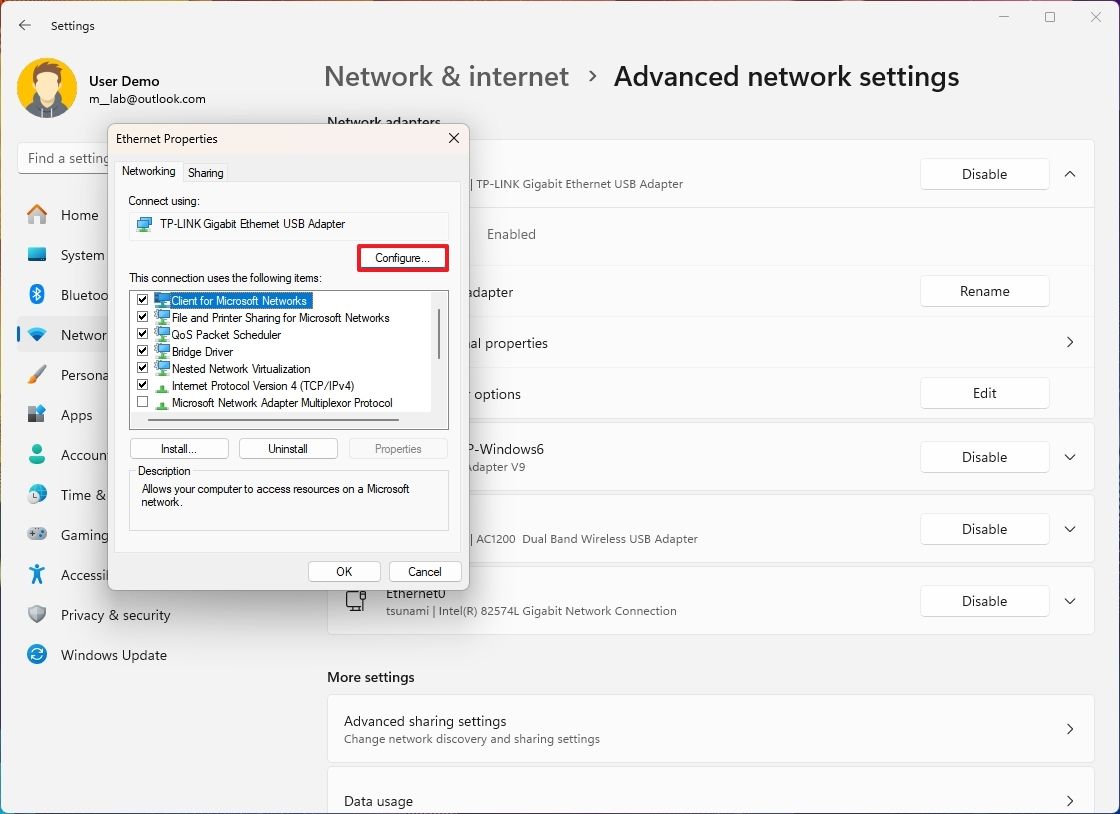Expand the AC1200 Dual Band Wireless adapter section
The width and height of the screenshot is (1120, 814).
[1070, 529]
